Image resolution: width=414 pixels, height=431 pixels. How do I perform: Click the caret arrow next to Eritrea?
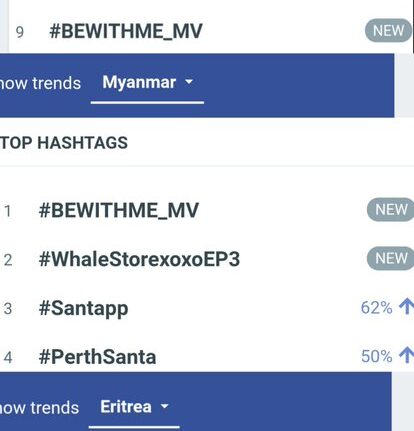(x=164, y=406)
